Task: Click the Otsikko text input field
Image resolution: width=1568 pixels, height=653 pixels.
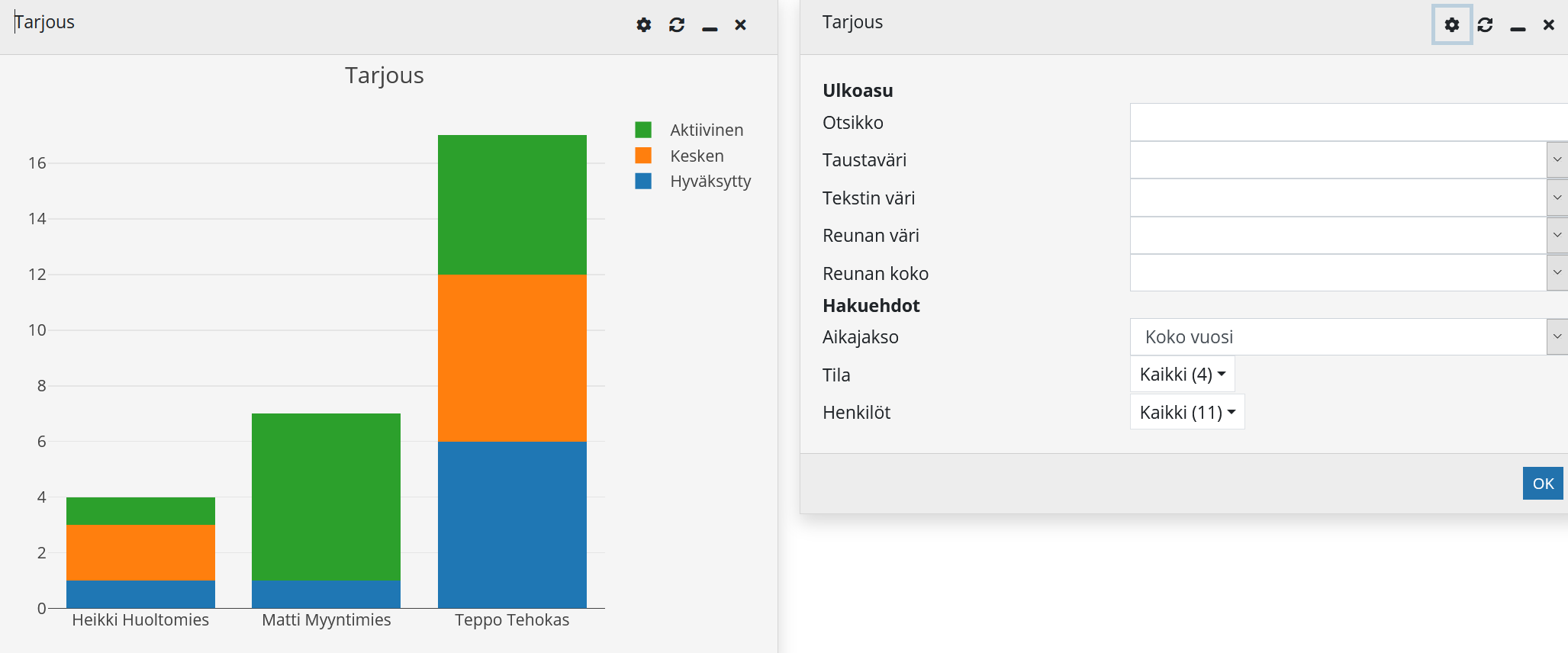Action: click(x=1347, y=123)
